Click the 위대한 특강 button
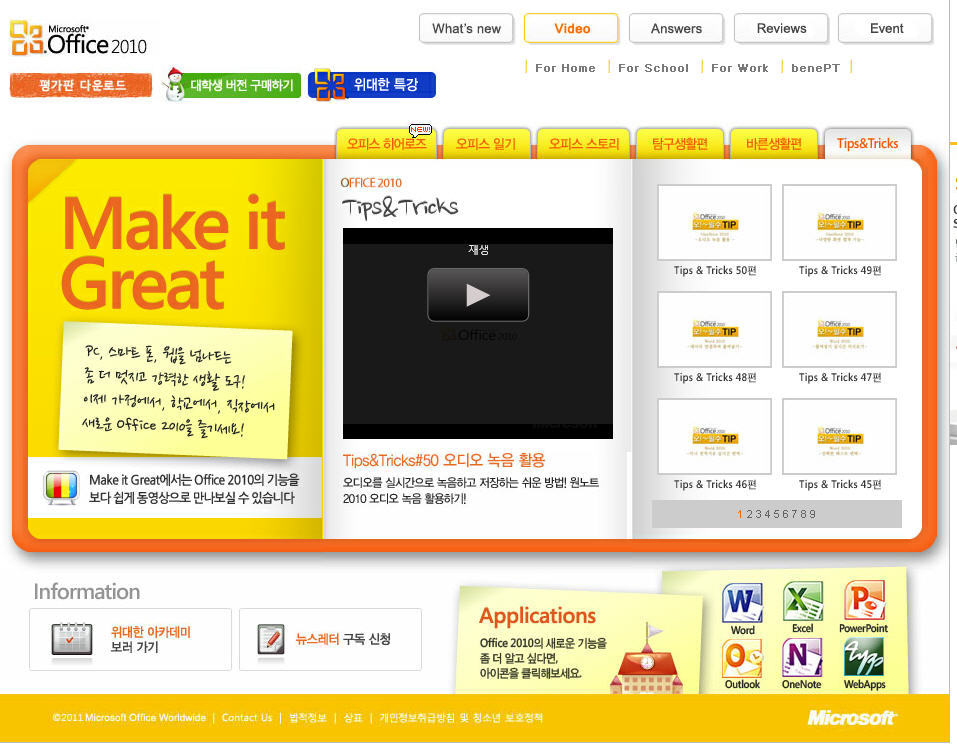Screen dimensions: 957x752 372,85
